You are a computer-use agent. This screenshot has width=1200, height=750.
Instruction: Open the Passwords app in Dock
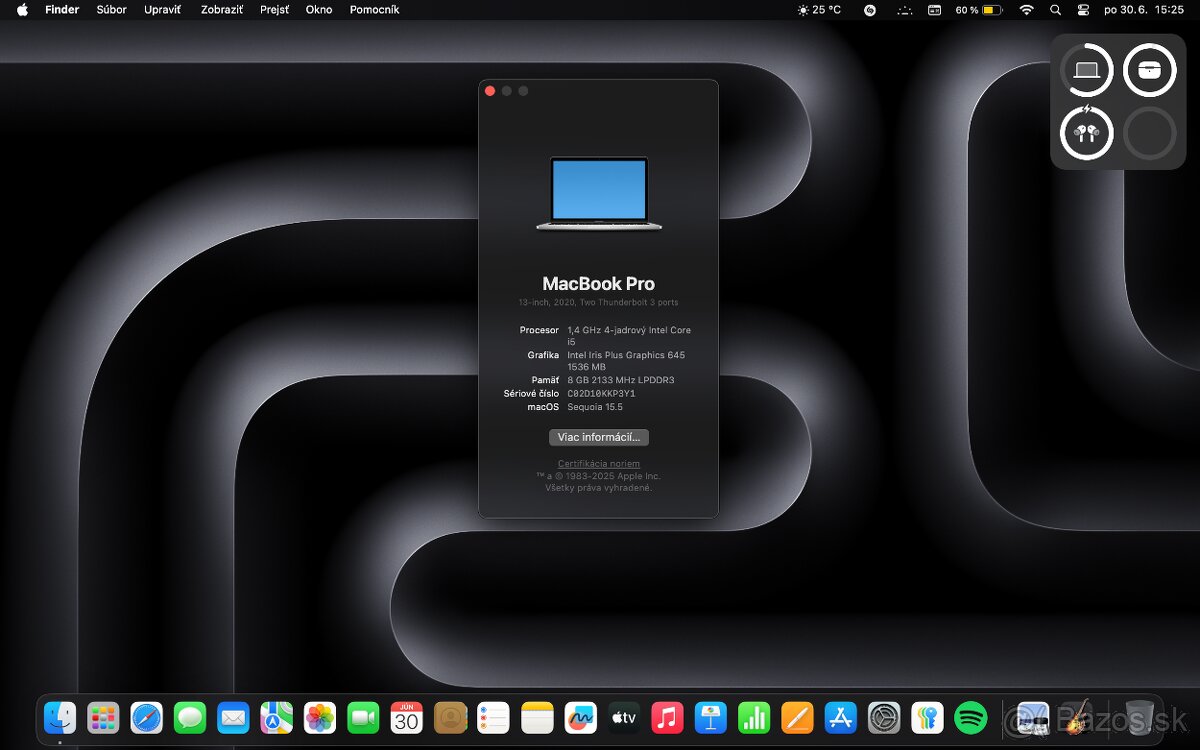tap(927, 717)
